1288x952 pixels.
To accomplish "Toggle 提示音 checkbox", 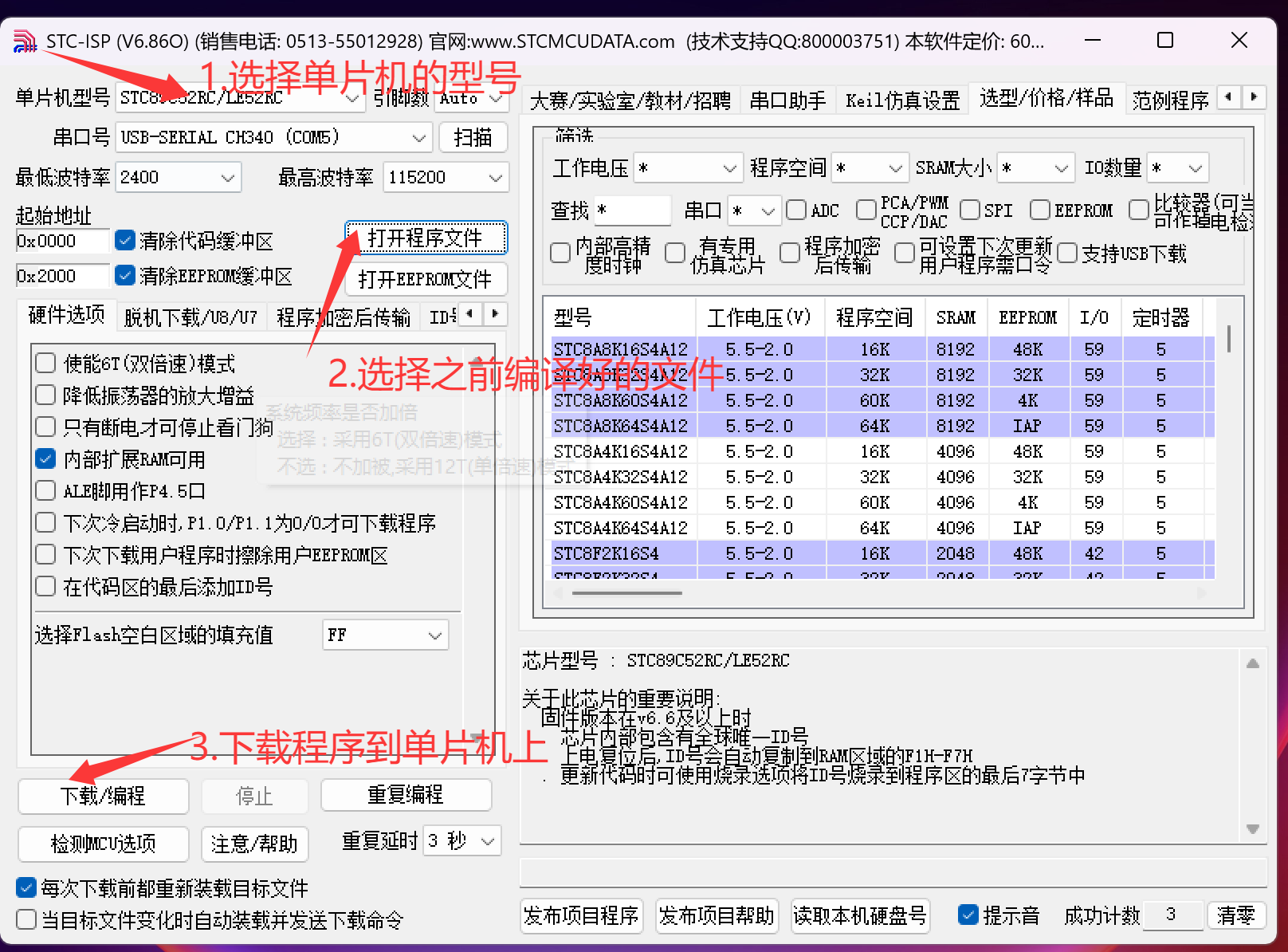I will pos(968,915).
